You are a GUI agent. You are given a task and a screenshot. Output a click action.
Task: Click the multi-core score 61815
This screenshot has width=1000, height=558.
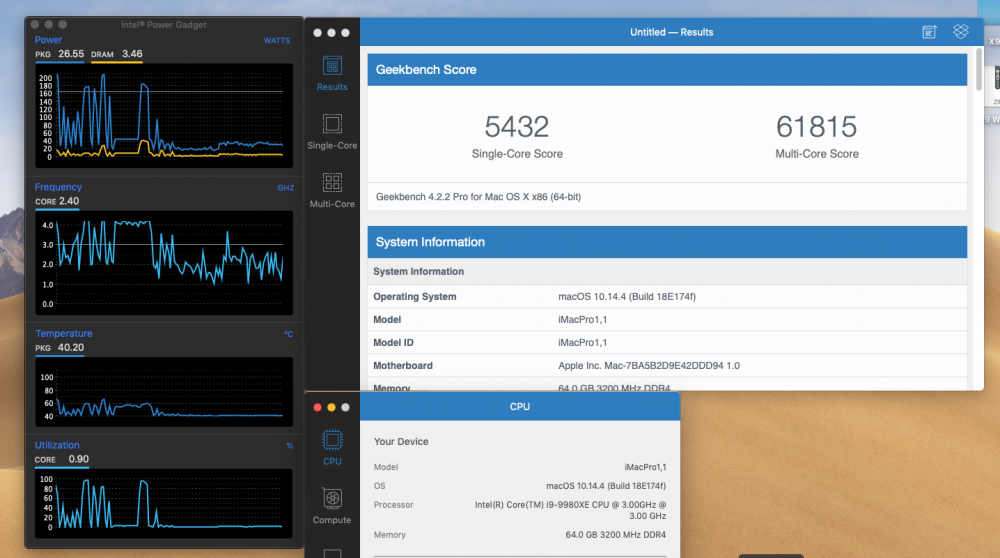tap(816, 127)
